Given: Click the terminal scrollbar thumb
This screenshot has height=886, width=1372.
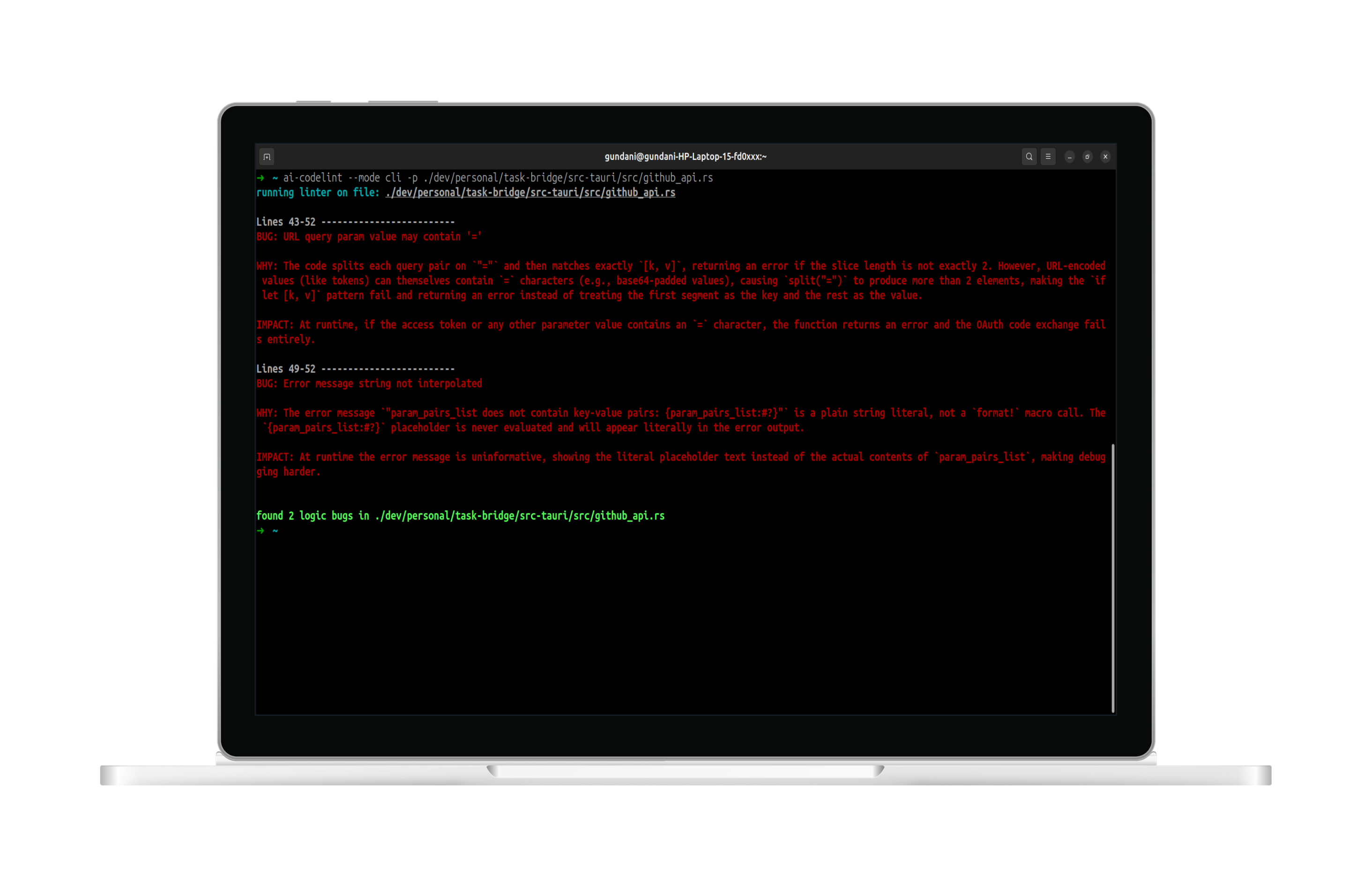Looking at the screenshot, I should pyautogui.click(x=1113, y=578).
